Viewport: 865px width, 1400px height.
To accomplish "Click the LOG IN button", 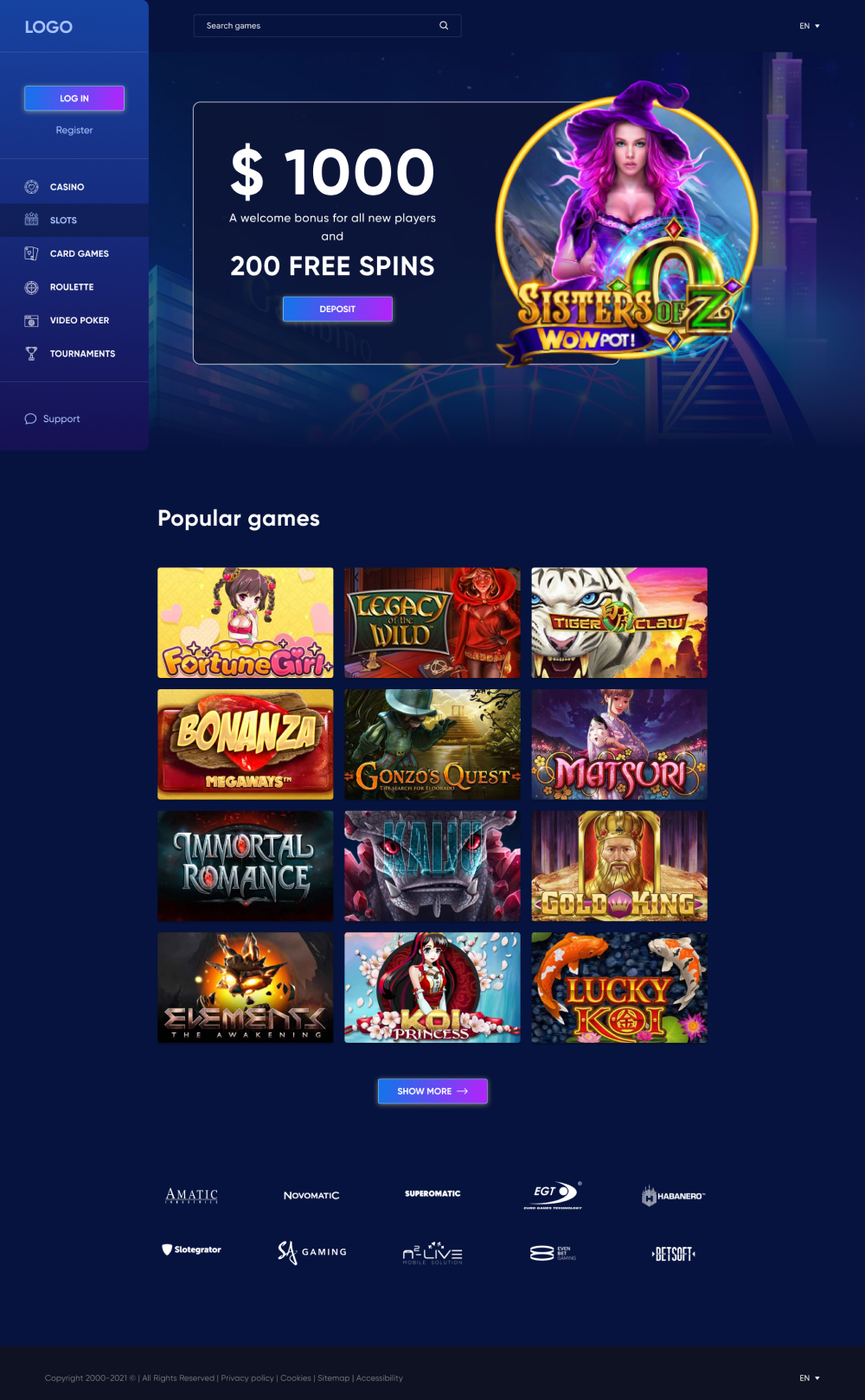I will pyautogui.click(x=74, y=99).
